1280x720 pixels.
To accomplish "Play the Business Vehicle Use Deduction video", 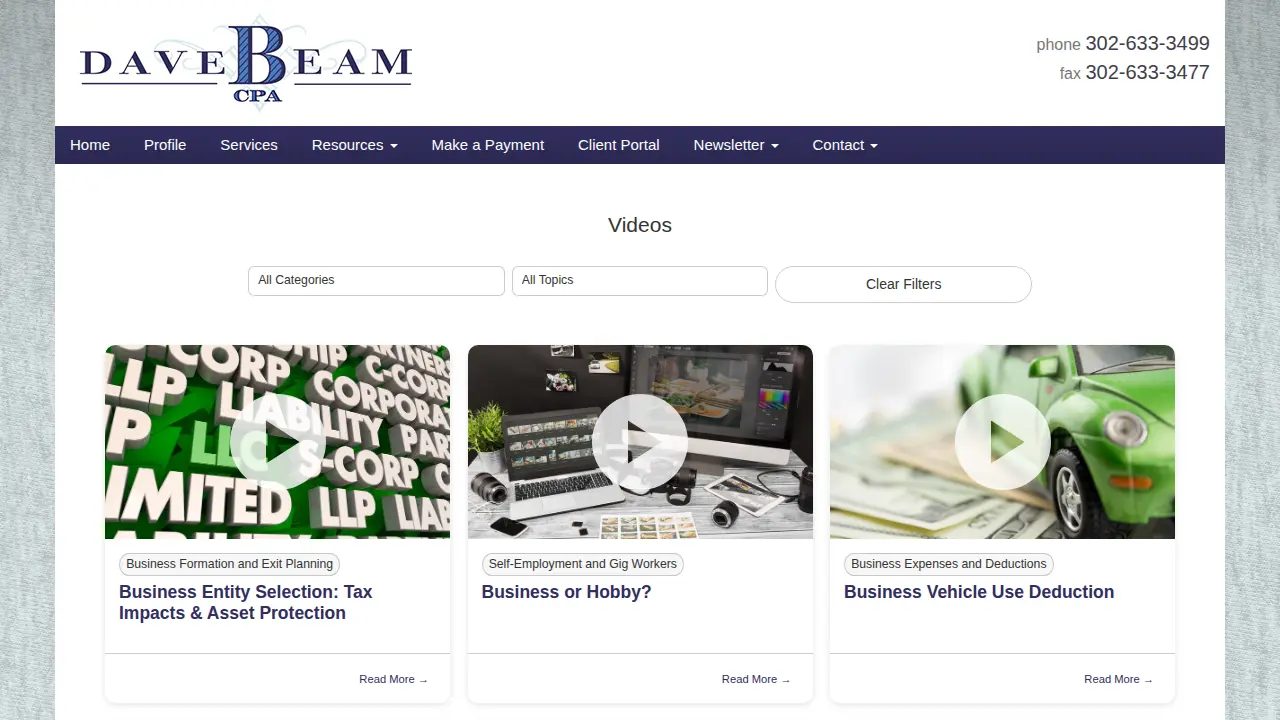I will tap(1002, 442).
